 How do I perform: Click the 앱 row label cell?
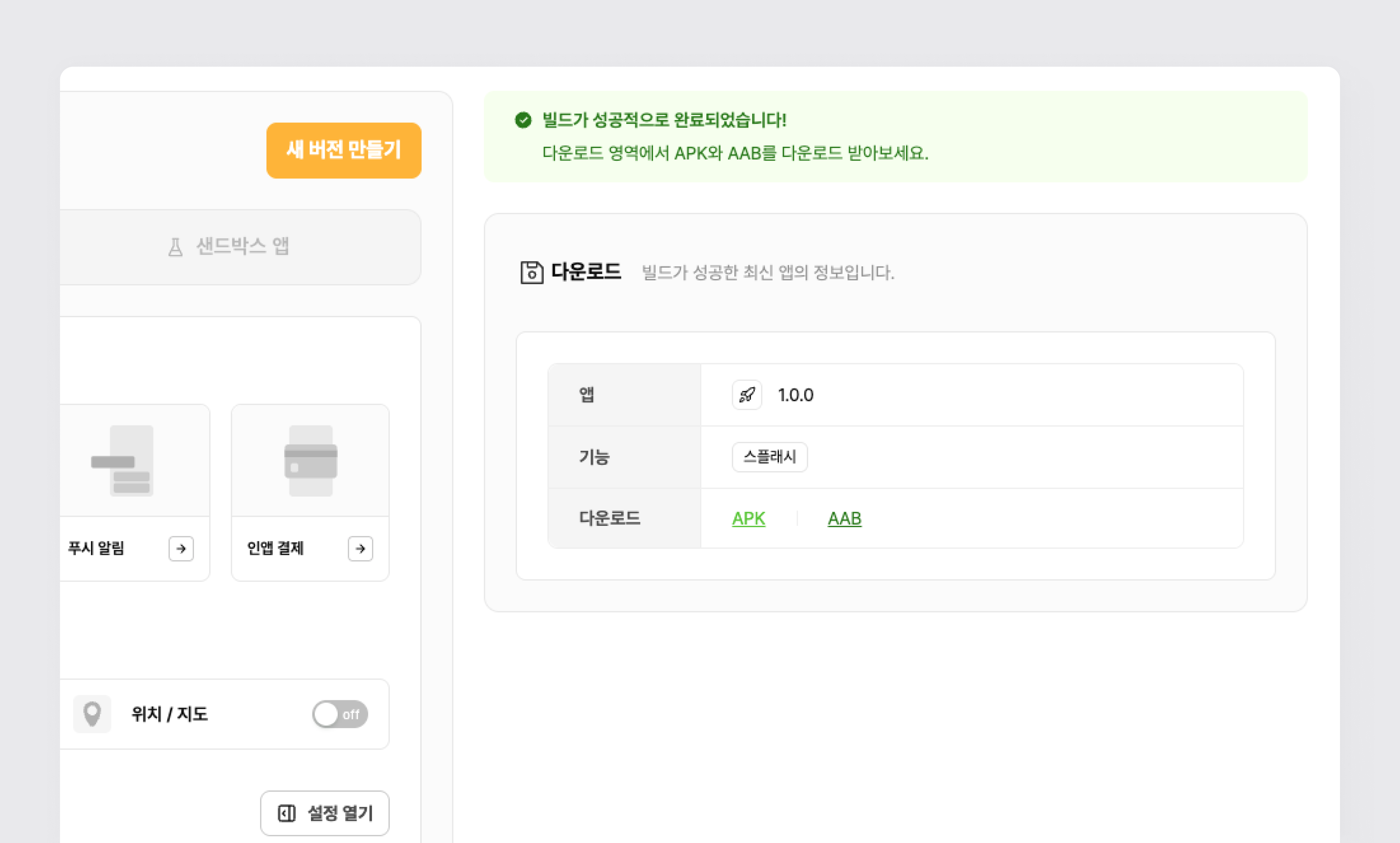click(624, 395)
